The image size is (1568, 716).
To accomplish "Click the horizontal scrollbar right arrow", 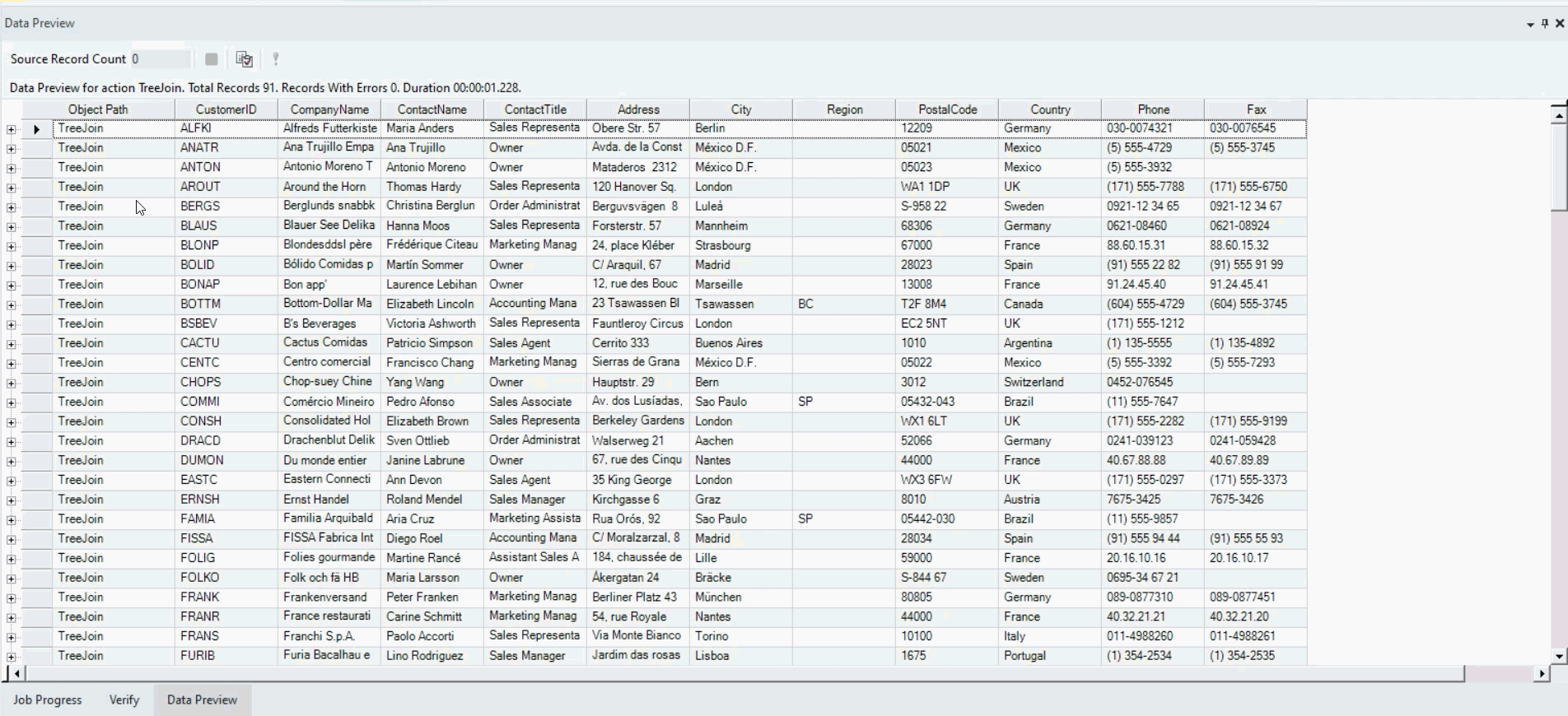I will pyautogui.click(x=1541, y=673).
